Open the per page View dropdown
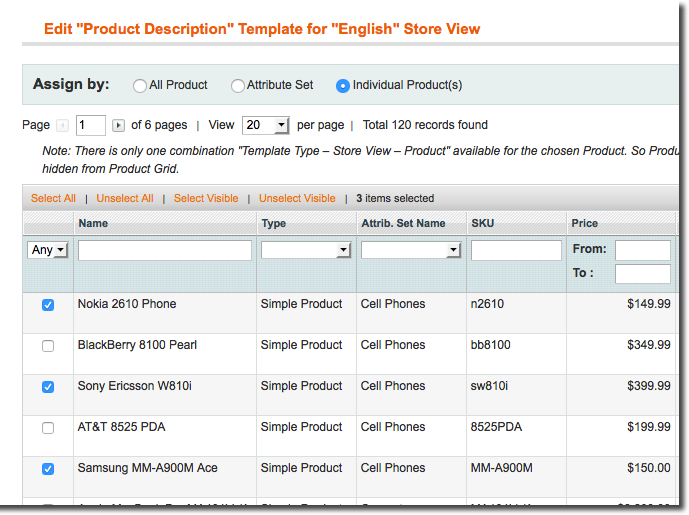 (x=266, y=125)
